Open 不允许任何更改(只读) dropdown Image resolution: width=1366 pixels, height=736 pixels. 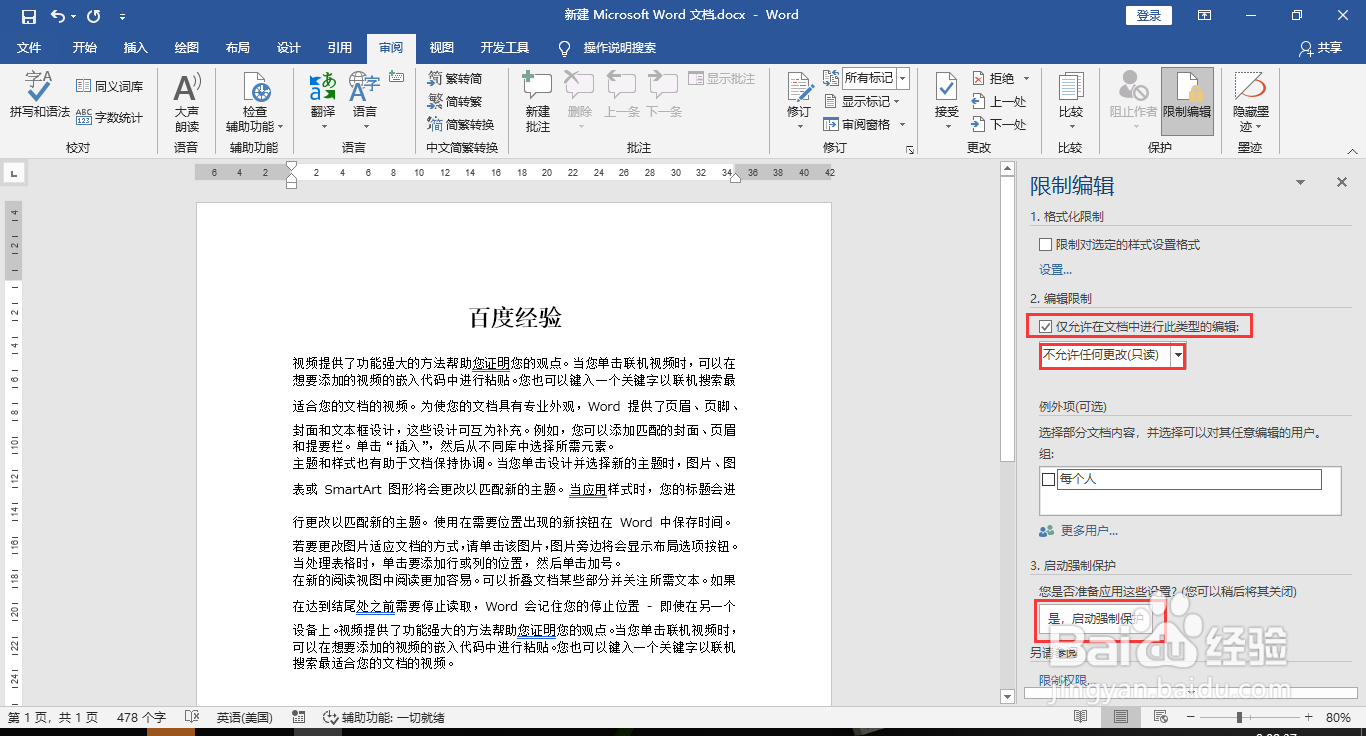click(1179, 355)
